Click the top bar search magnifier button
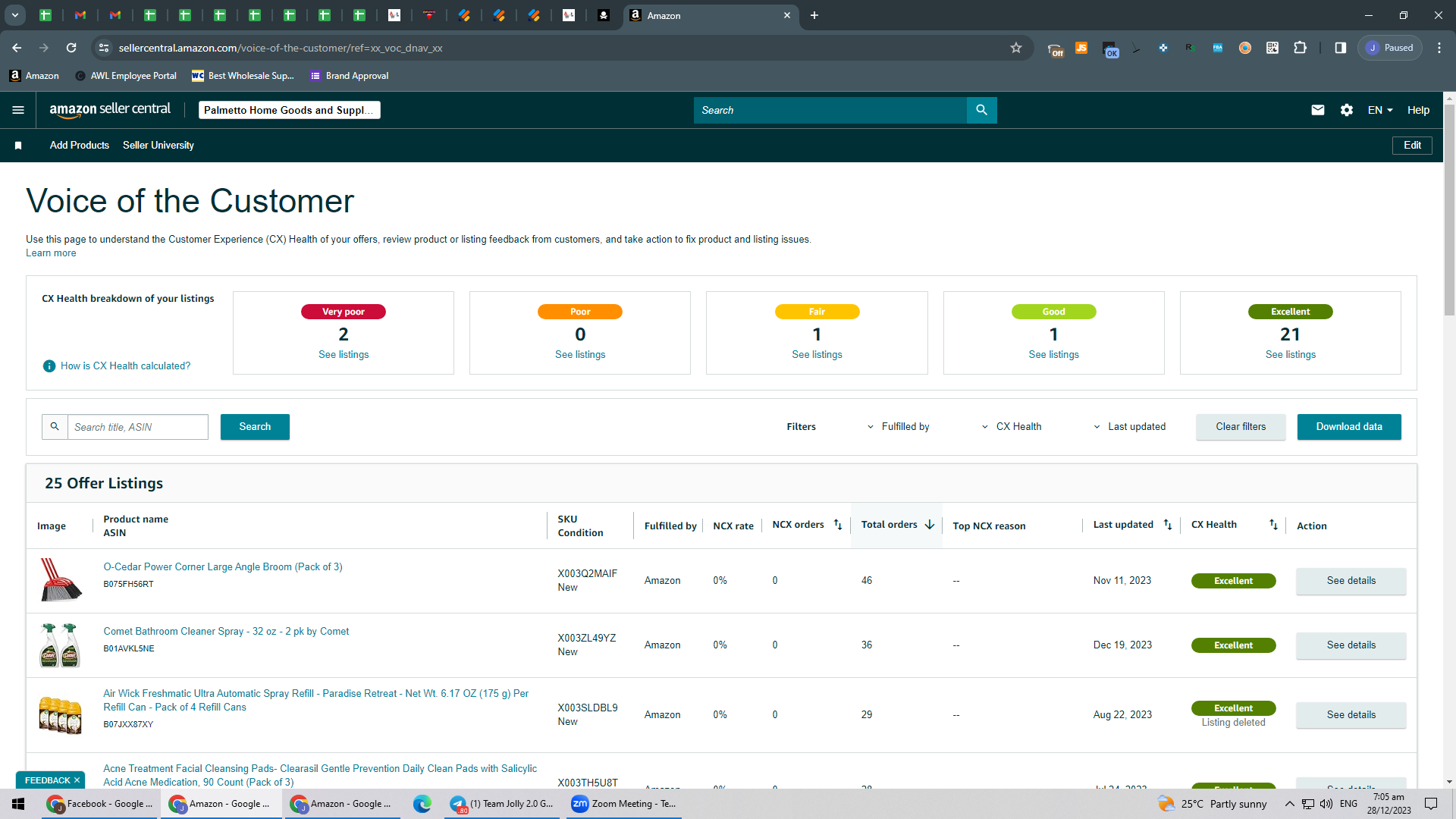1456x819 pixels. click(981, 110)
